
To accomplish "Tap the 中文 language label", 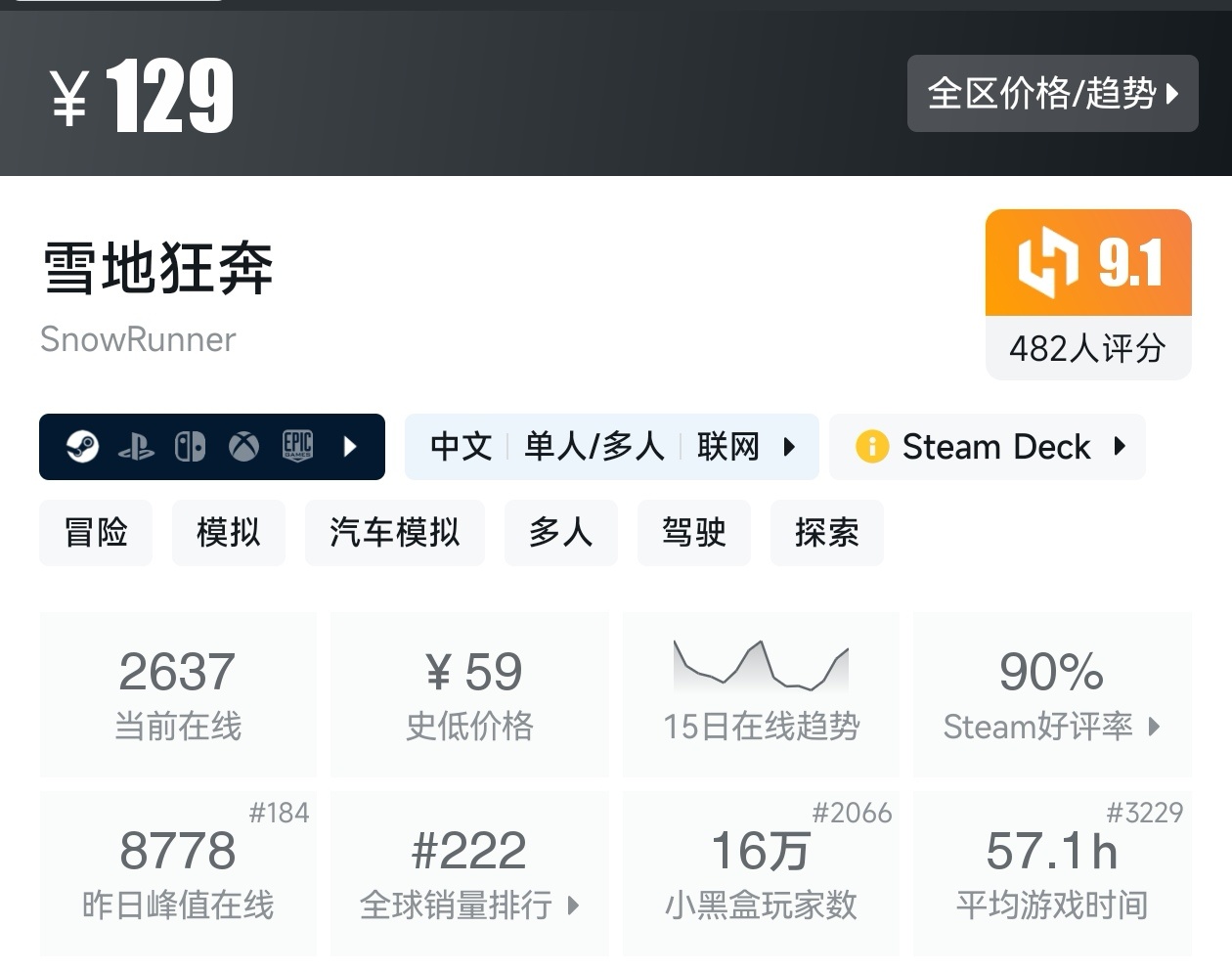I will [x=461, y=447].
